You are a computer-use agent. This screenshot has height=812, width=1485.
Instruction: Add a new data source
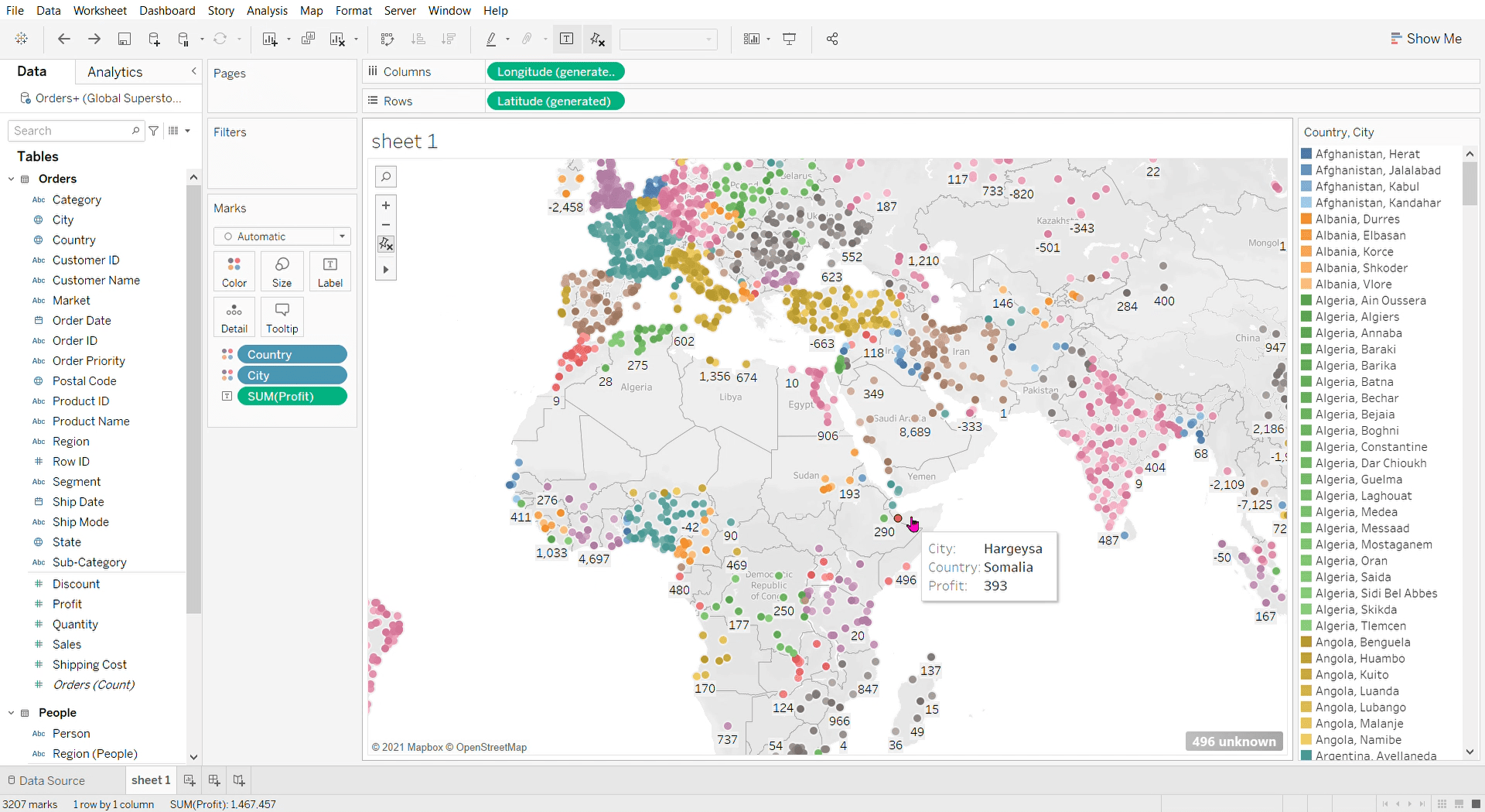[154, 39]
